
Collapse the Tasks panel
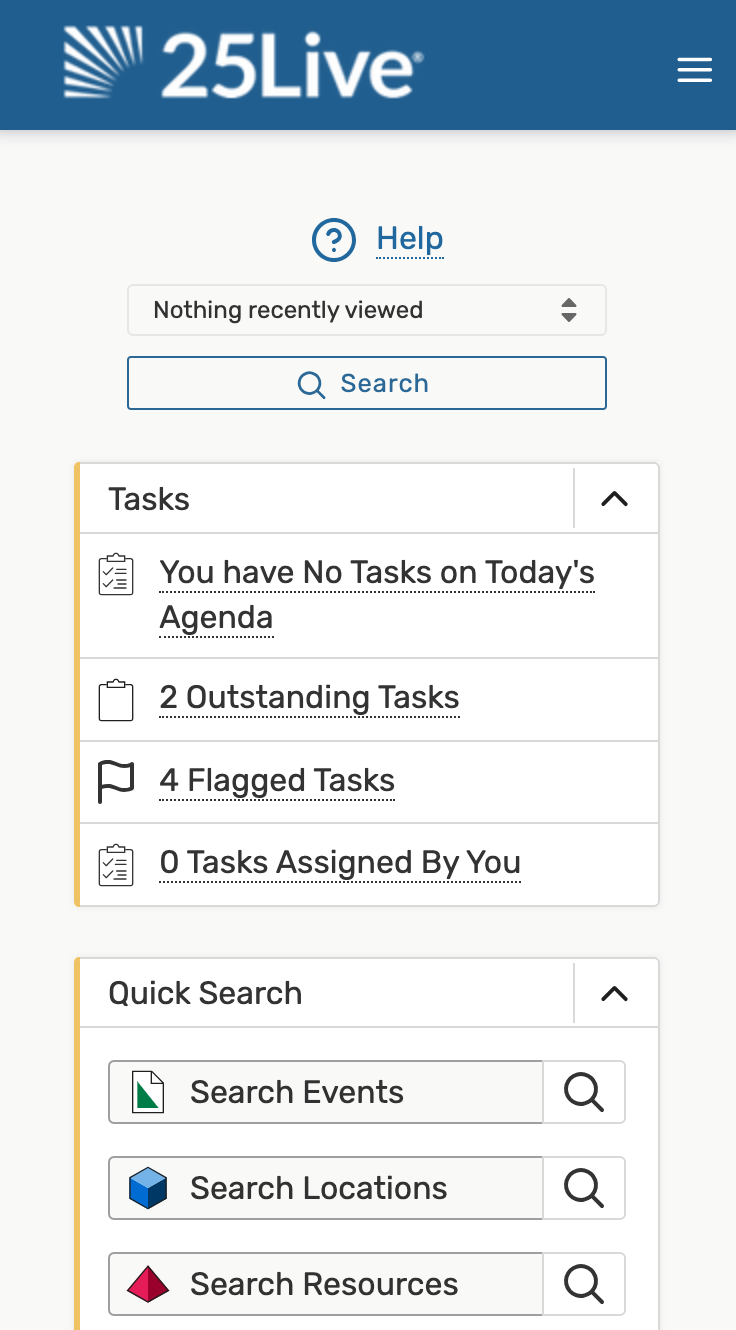click(x=614, y=499)
